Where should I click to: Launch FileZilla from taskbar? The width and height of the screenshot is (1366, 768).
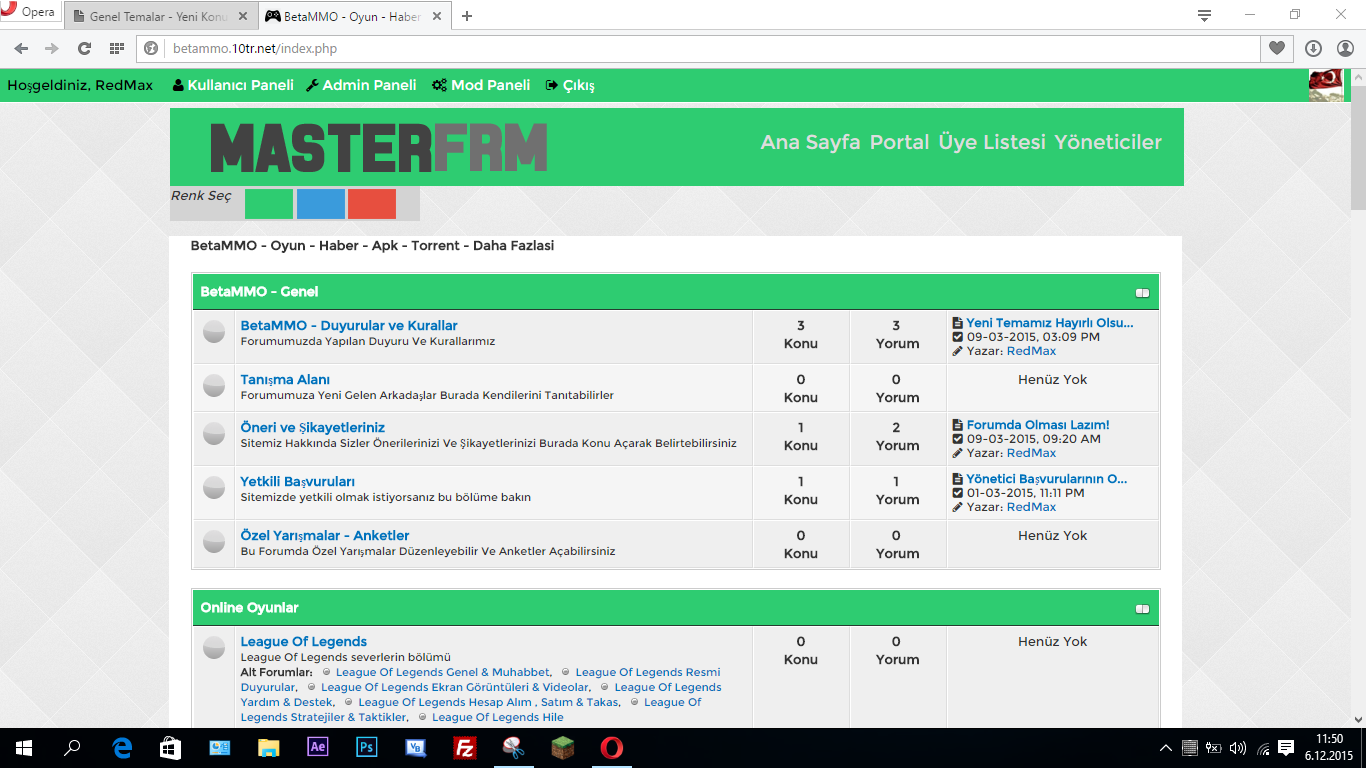click(x=464, y=748)
